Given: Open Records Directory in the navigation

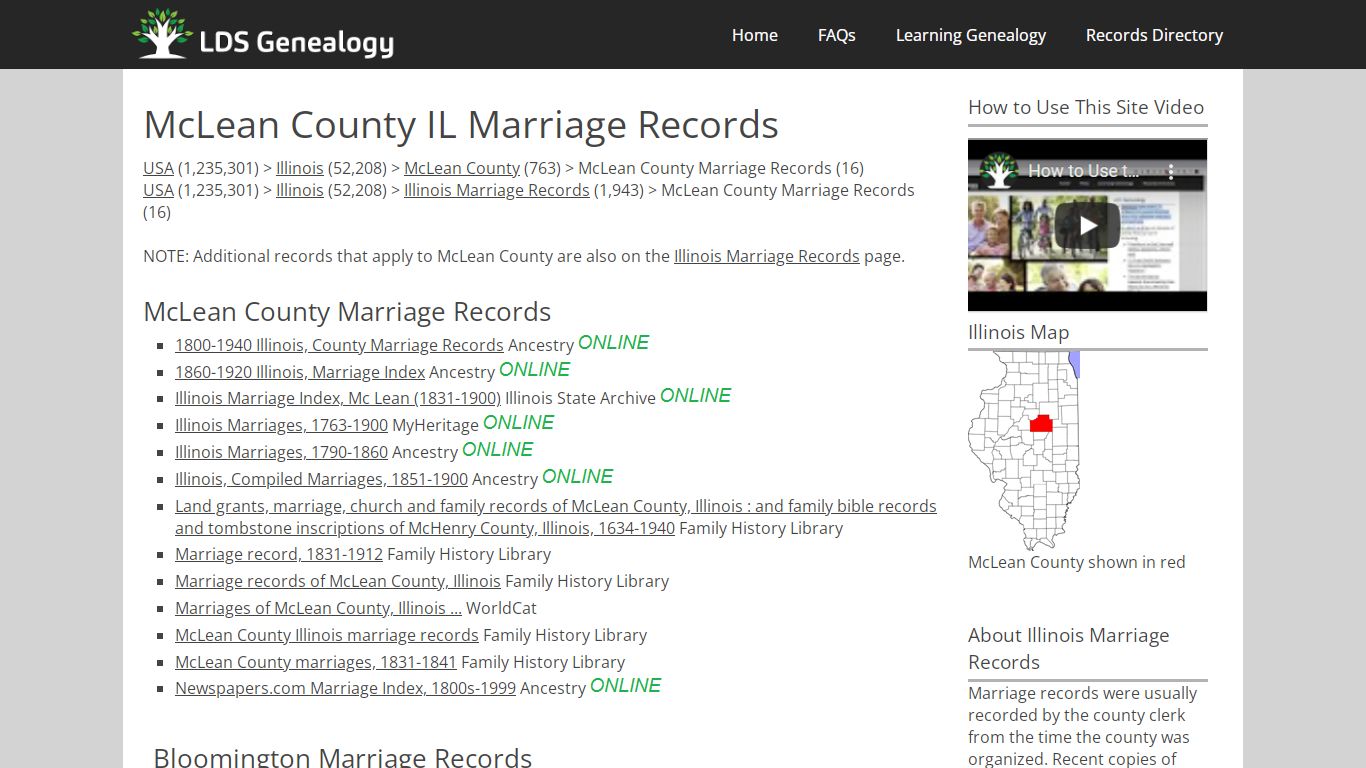Looking at the screenshot, I should 1154,35.
